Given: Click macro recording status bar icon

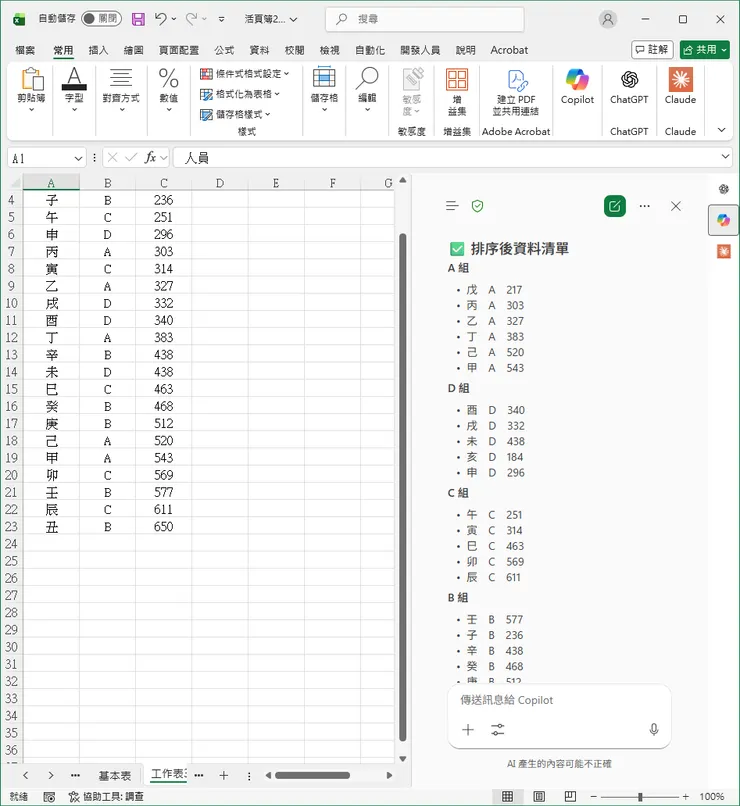Looking at the screenshot, I should pos(49,797).
